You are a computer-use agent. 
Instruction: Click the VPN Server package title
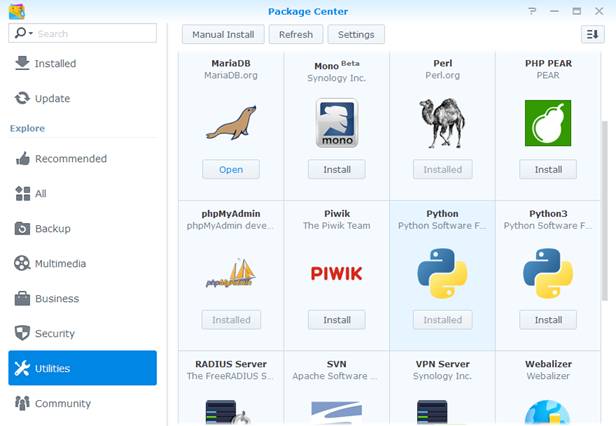point(442,364)
